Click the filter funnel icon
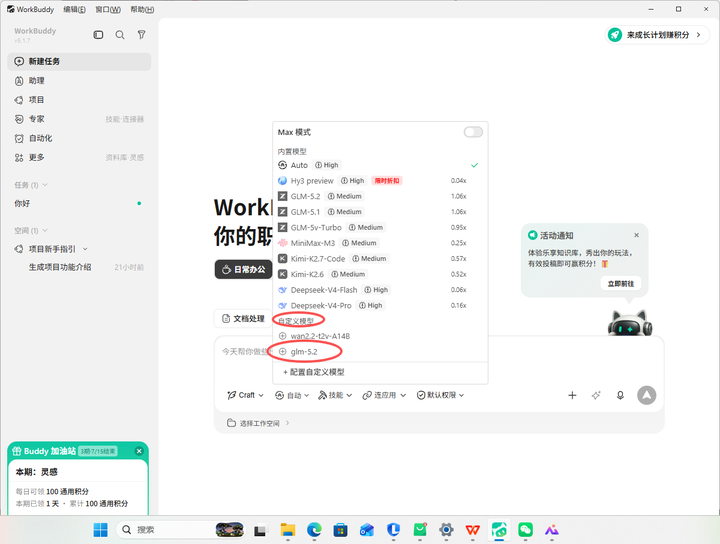The width and height of the screenshot is (720, 544). (x=141, y=35)
